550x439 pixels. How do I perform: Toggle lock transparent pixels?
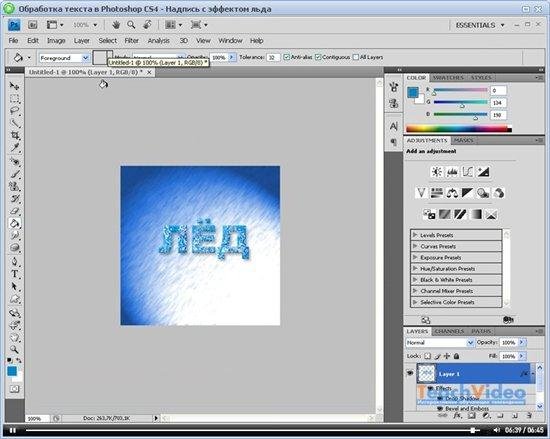pos(427,356)
